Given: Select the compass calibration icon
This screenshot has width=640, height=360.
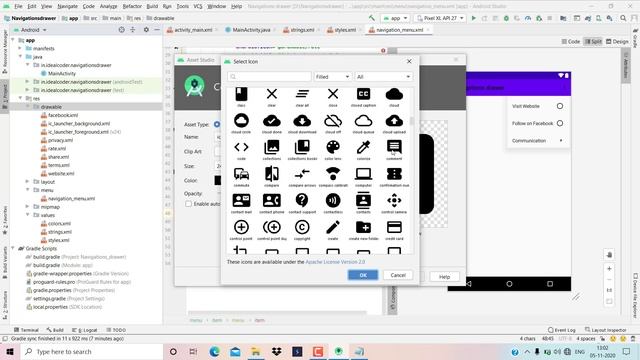Looking at the screenshot, I should click(x=333, y=174).
